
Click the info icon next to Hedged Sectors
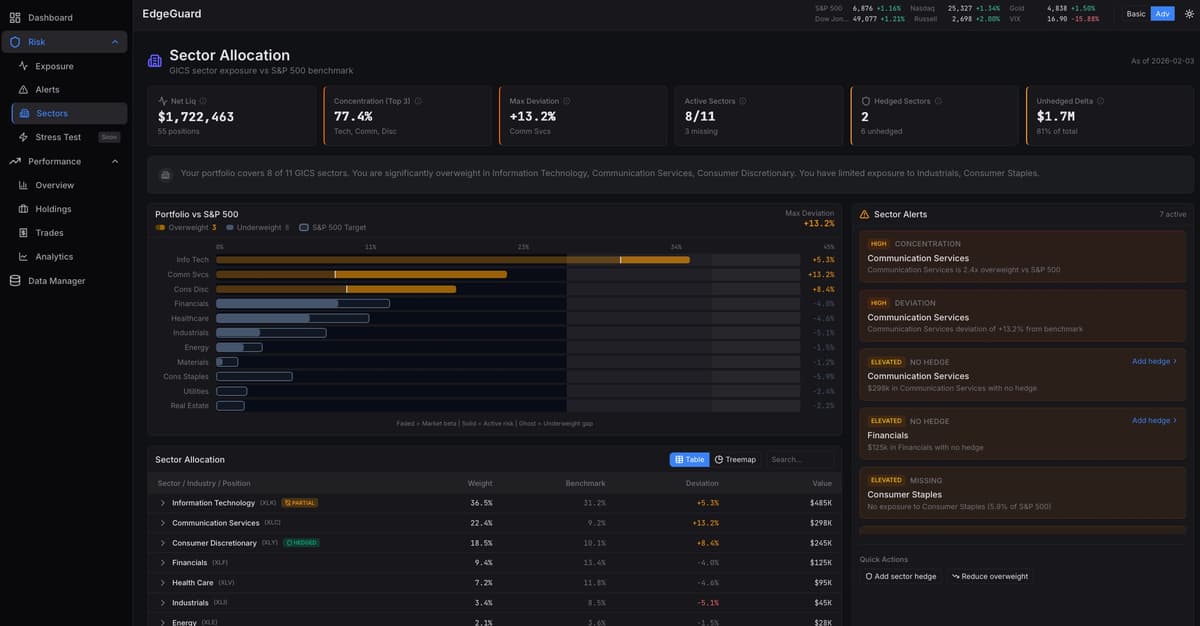pos(937,101)
